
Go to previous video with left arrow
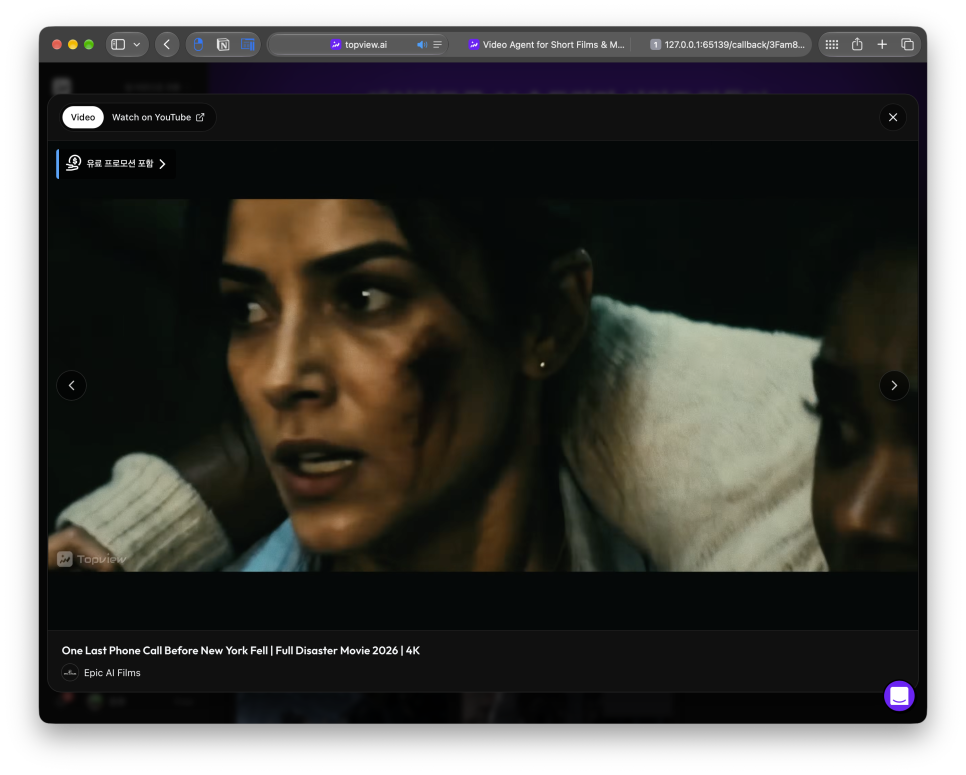coord(71,385)
